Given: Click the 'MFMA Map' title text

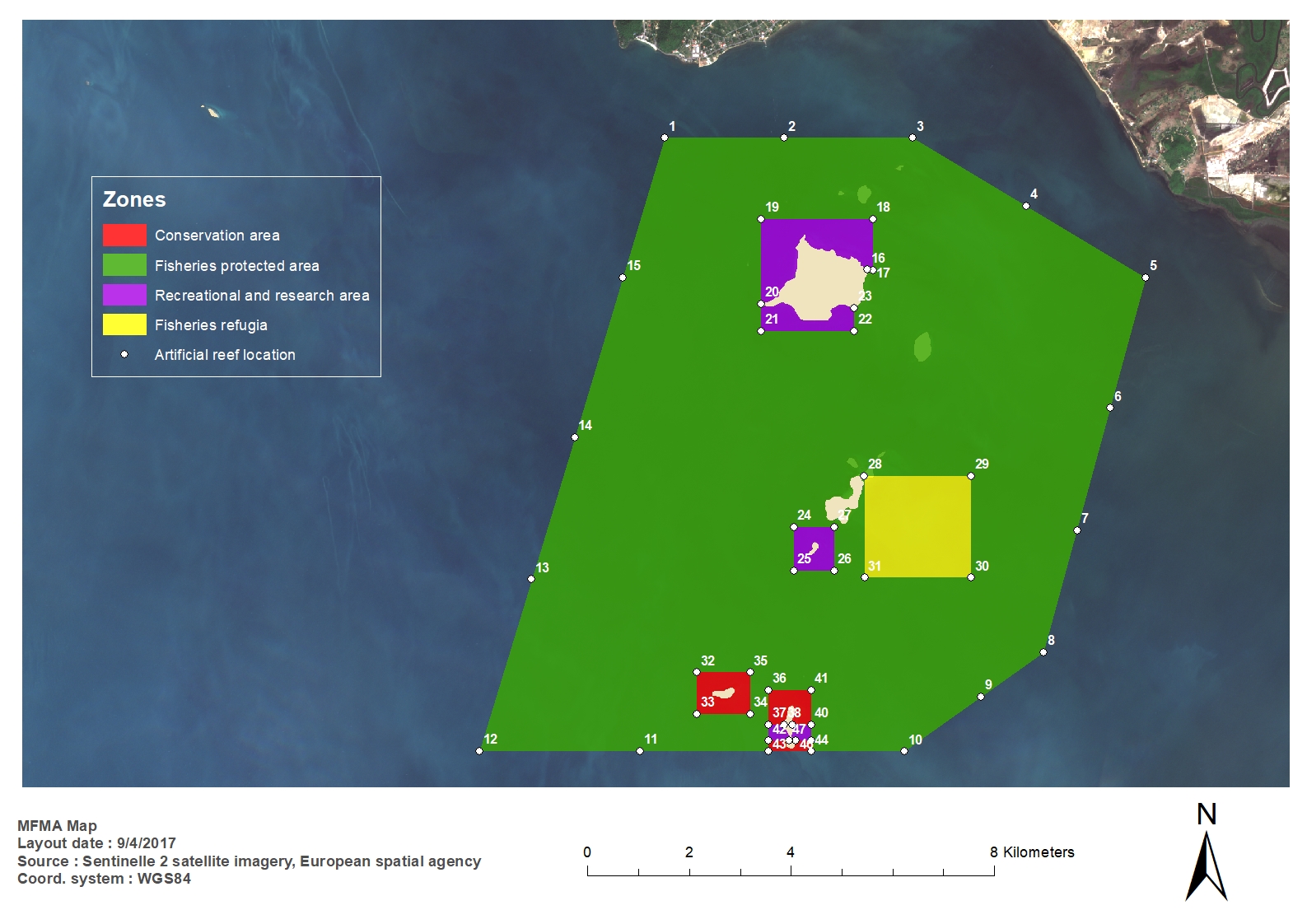Looking at the screenshot, I should [57, 826].
